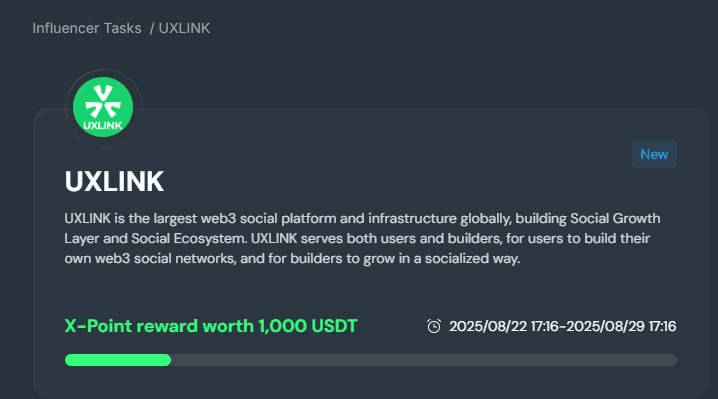718x399 pixels.
Task: Click the 1,000 USDT reward amount
Action: coord(308,326)
